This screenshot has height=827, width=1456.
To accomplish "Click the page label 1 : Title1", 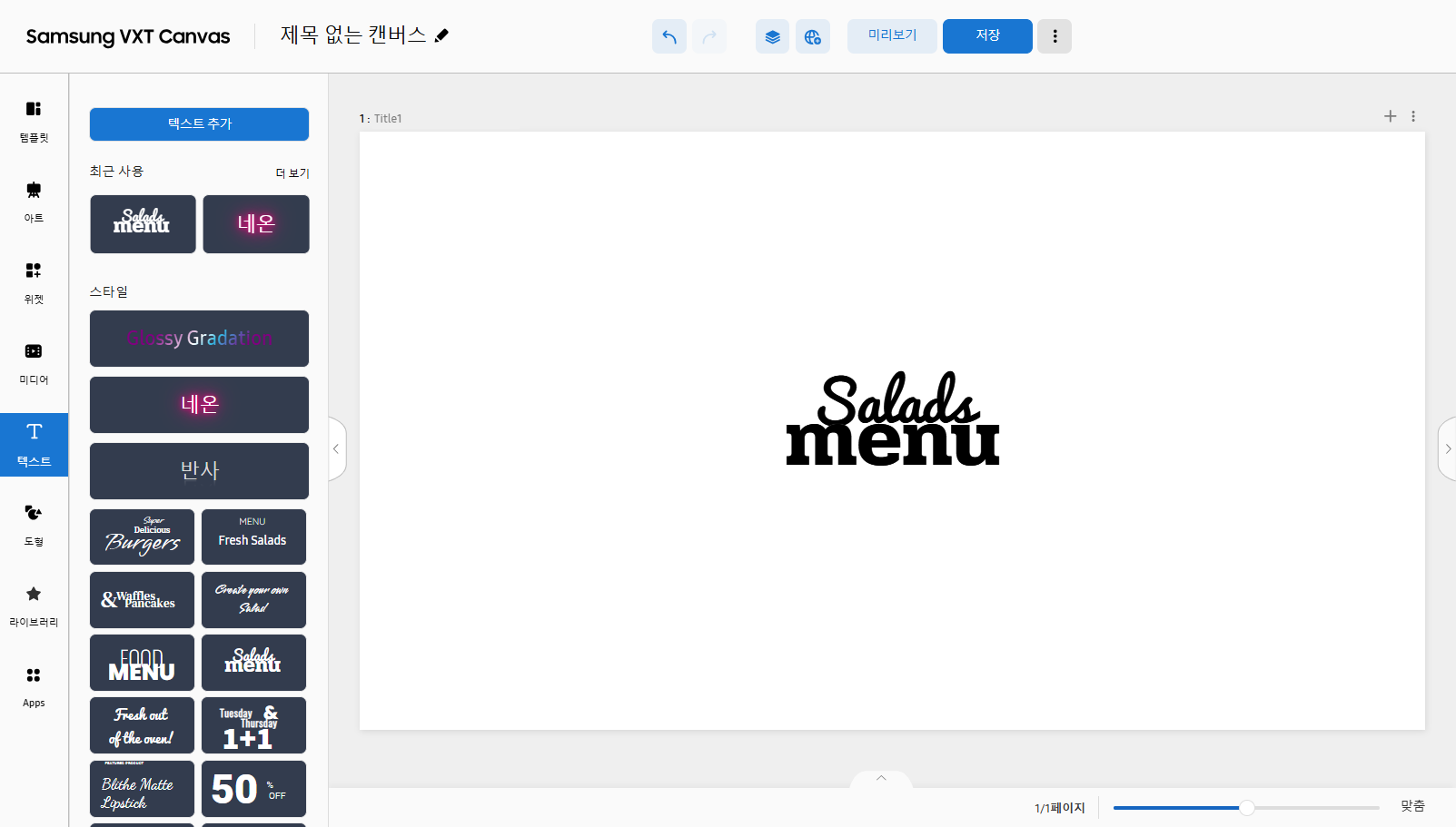I will coord(381,119).
